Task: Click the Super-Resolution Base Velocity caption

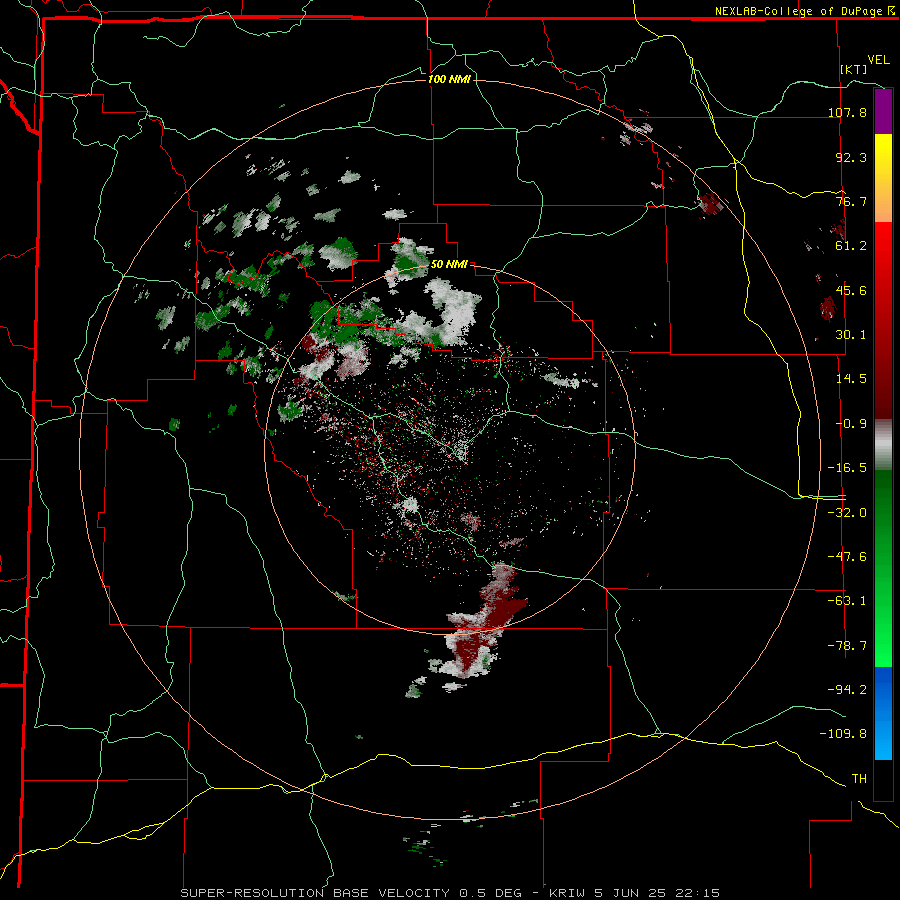Action: click(x=449, y=893)
